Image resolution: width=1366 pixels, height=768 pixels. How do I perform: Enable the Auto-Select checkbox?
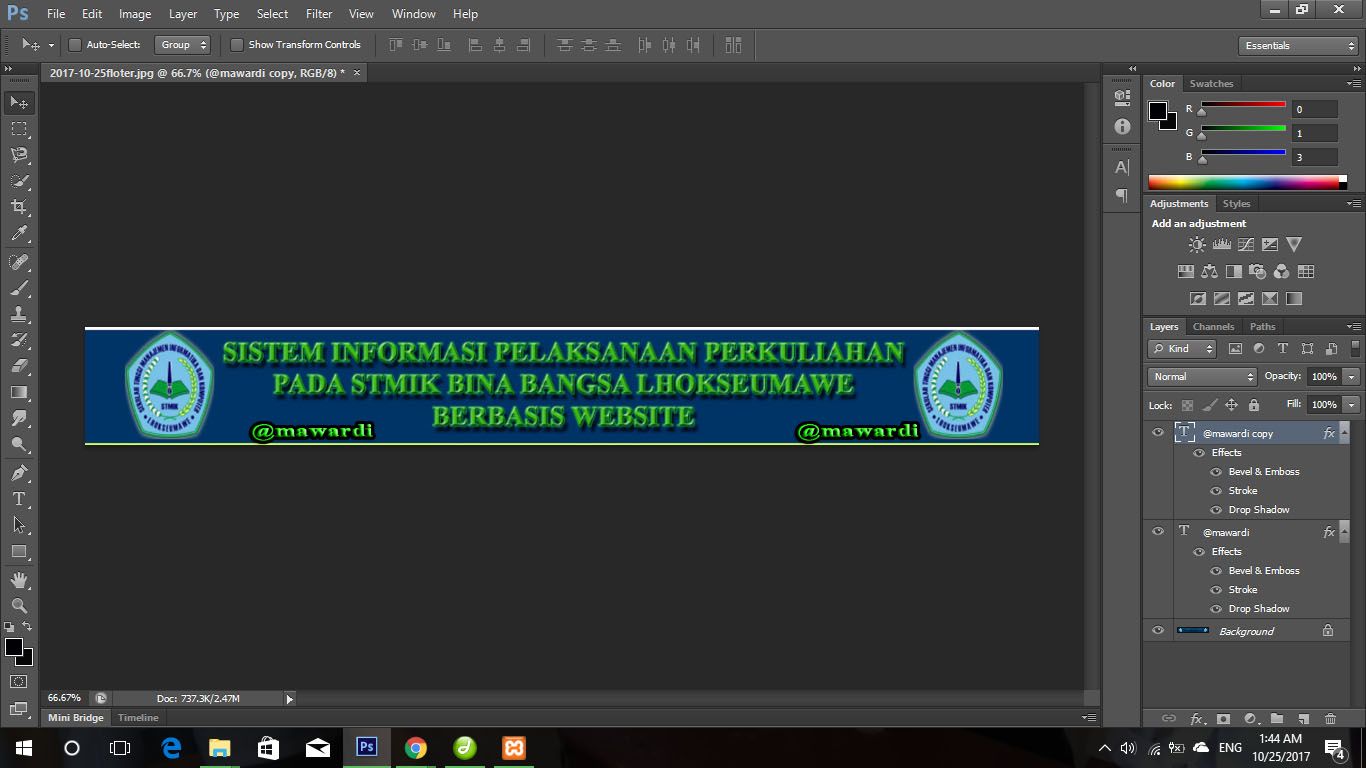[x=74, y=45]
